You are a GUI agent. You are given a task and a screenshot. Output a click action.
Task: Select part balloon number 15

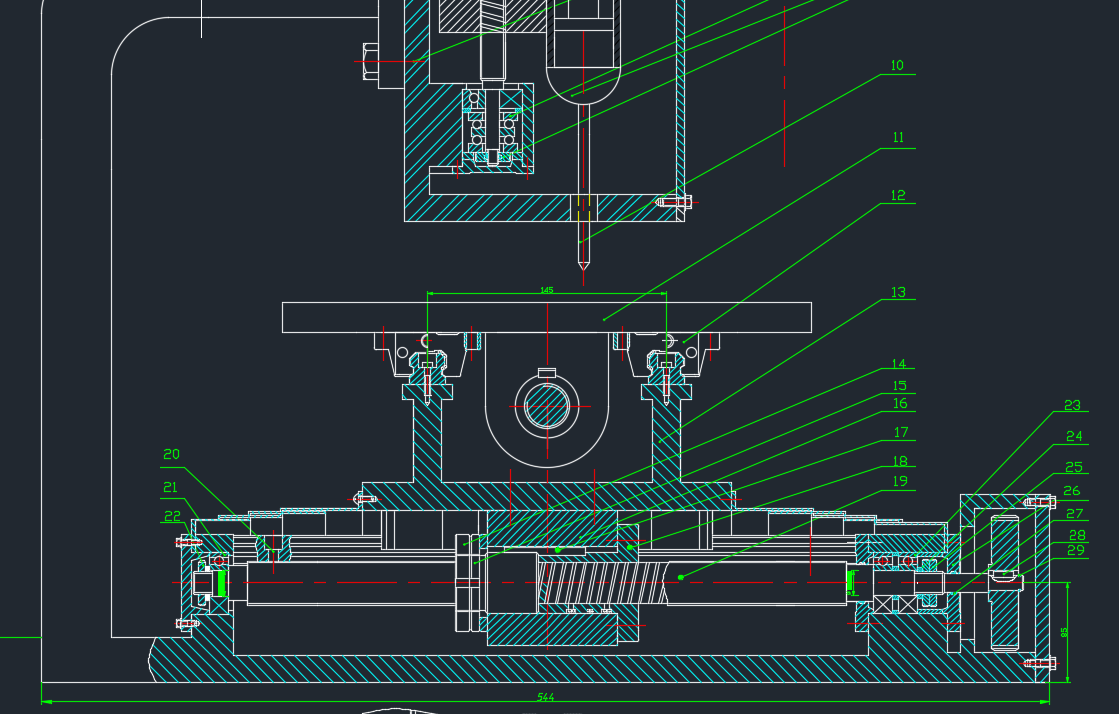(x=899, y=386)
